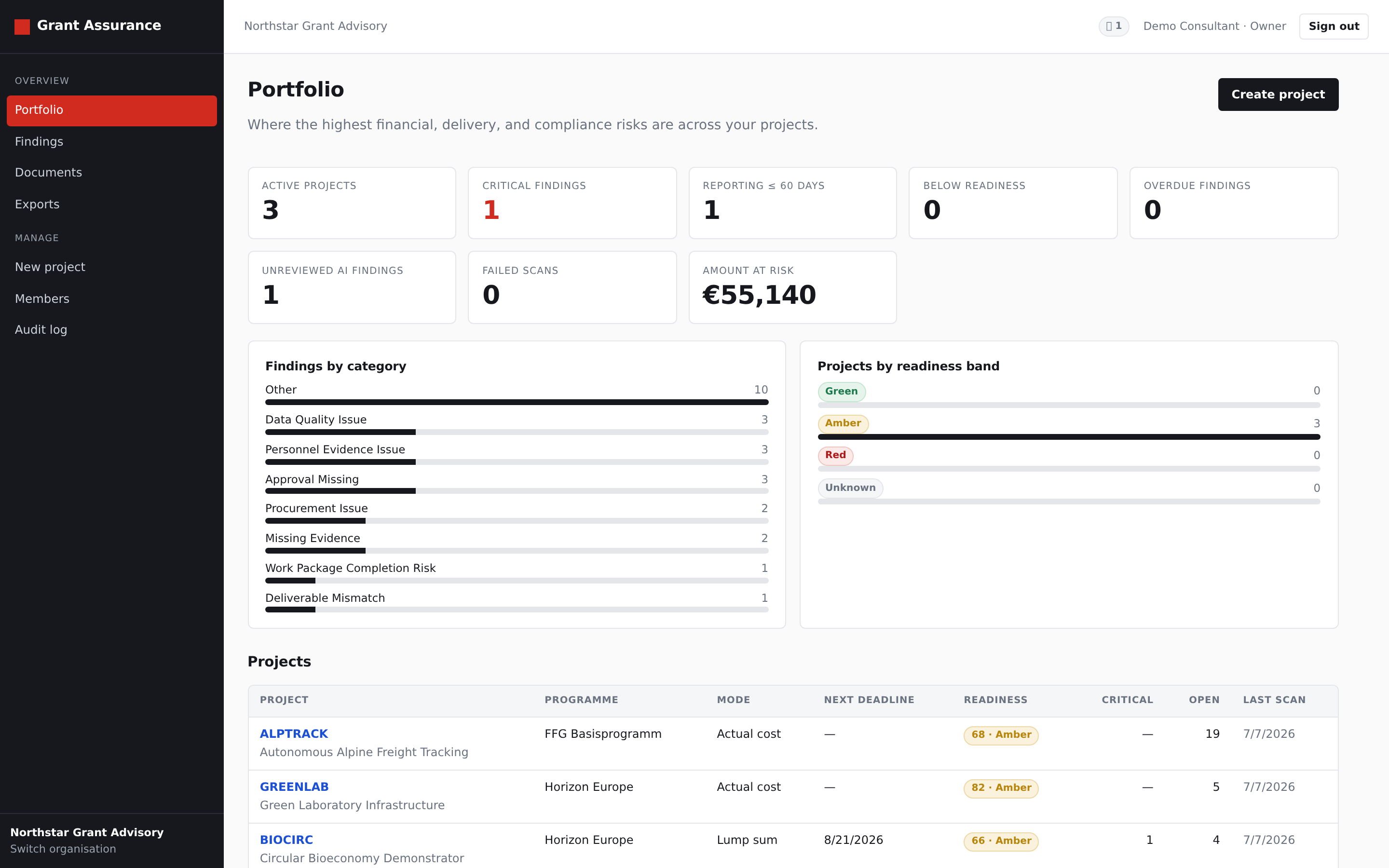Click the Active Projects stat card
The image size is (1389, 868).
[x=352, y=203]
